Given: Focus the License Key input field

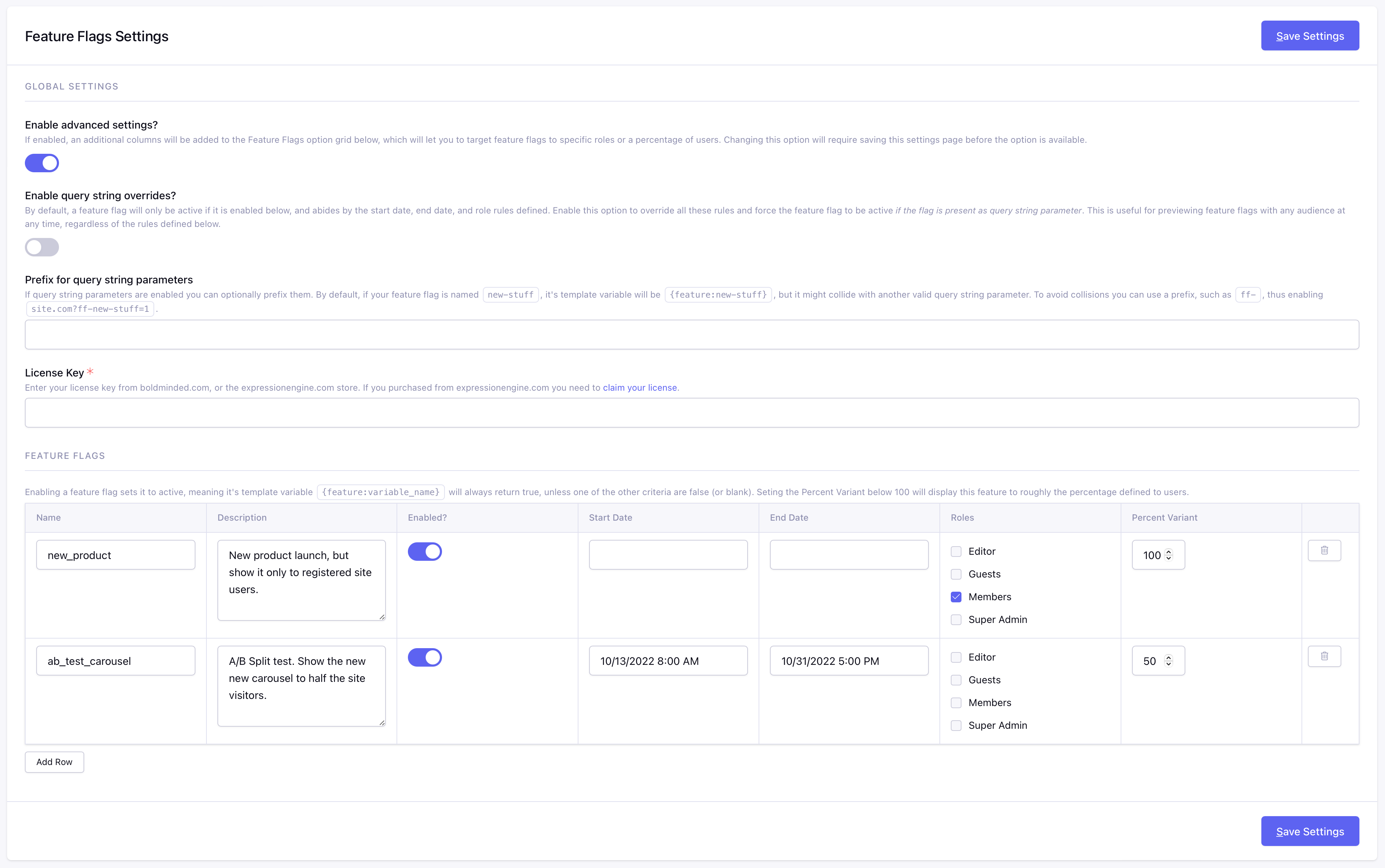Looking at the screenshot, I should [x=691, y=413].
